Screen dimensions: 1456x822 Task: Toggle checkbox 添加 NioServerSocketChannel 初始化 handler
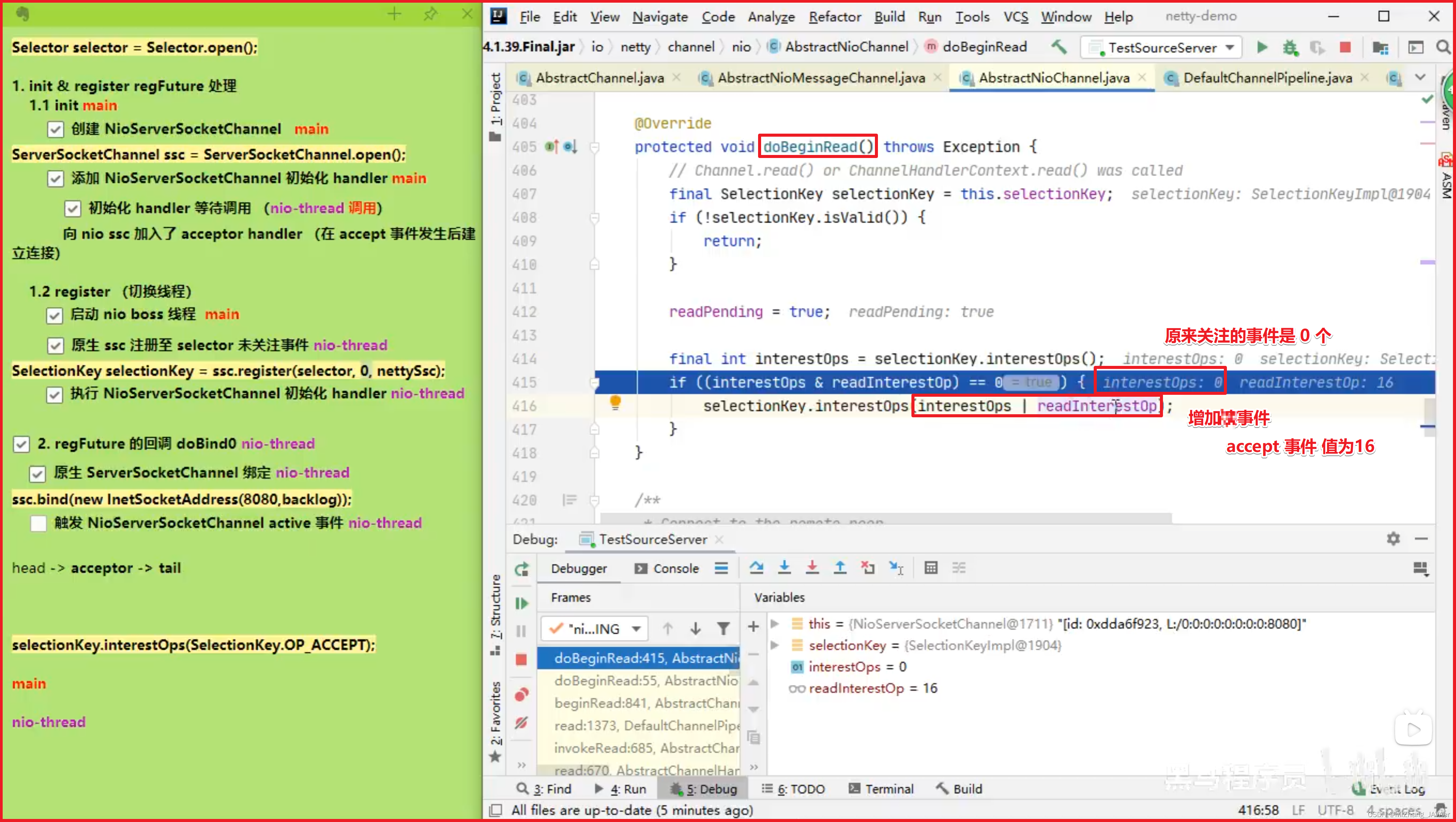click(56, 179)
